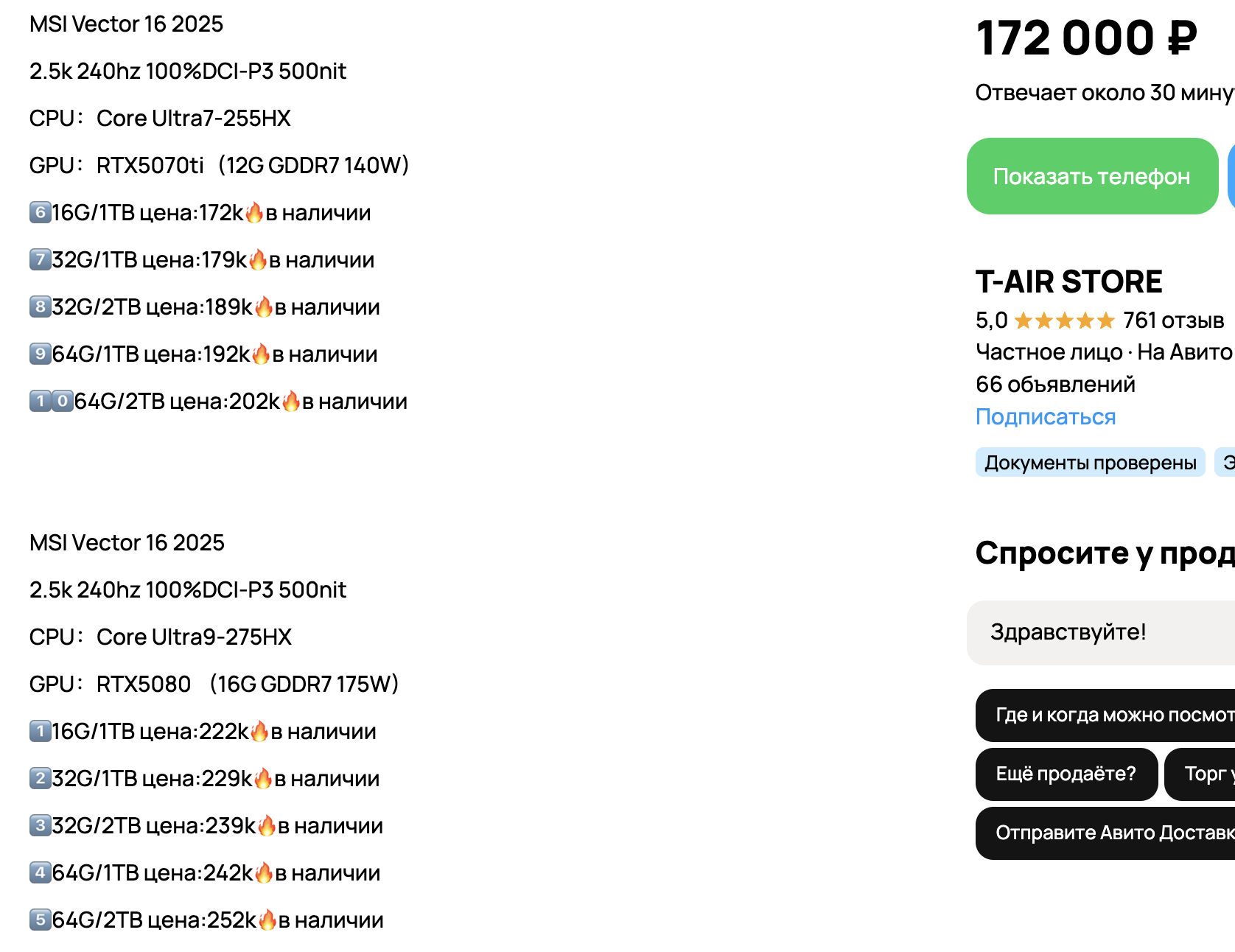Viewport: 1235px width, 952px height.
Task: Choose the Ещё продаёте? quick question
Action: point(1066,774)
